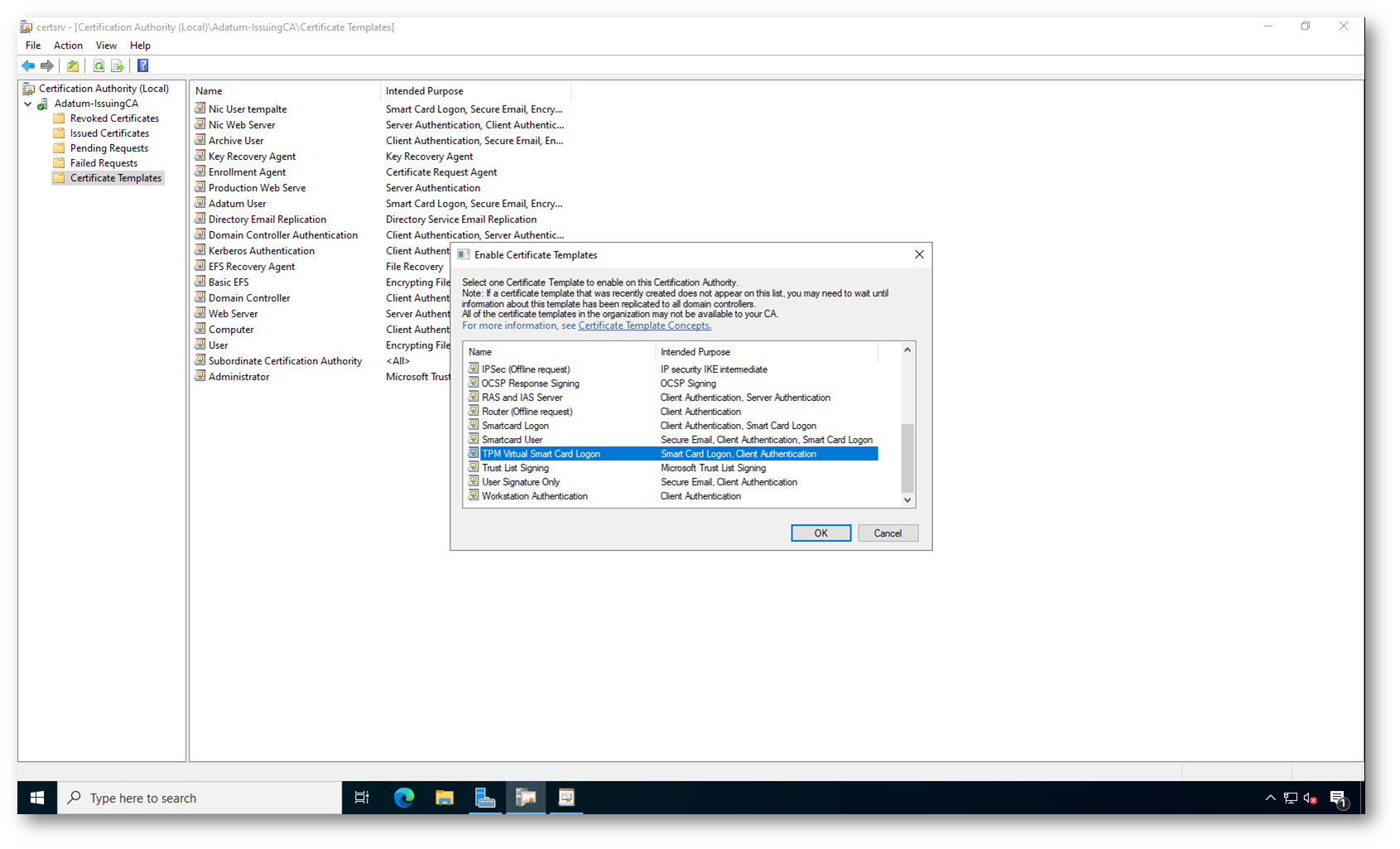Image resolution: width=1400 pixels, height=849 pixels.
Task: Open the Certificate Template Concepts link
Action: 644,326
